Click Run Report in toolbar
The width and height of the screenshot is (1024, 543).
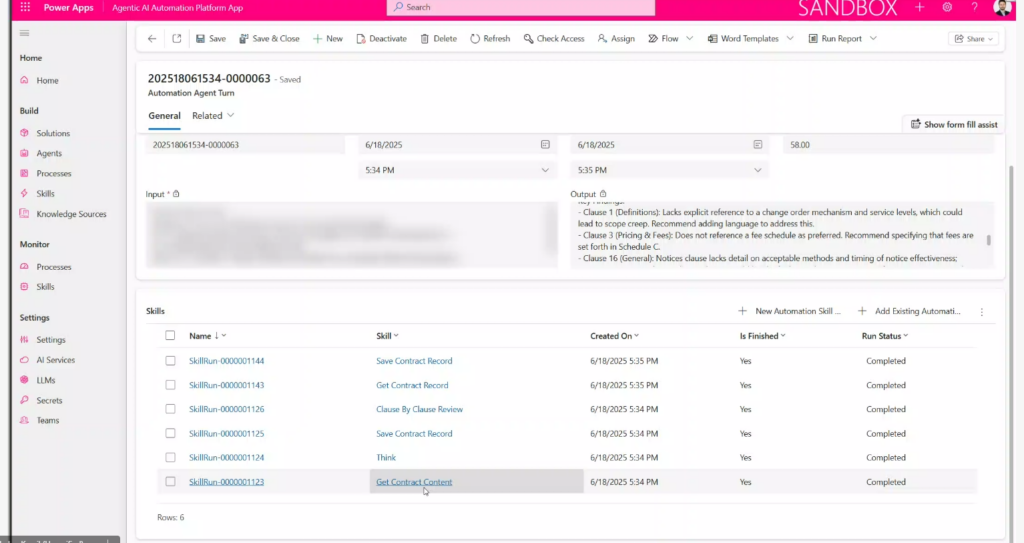(835, 39)
